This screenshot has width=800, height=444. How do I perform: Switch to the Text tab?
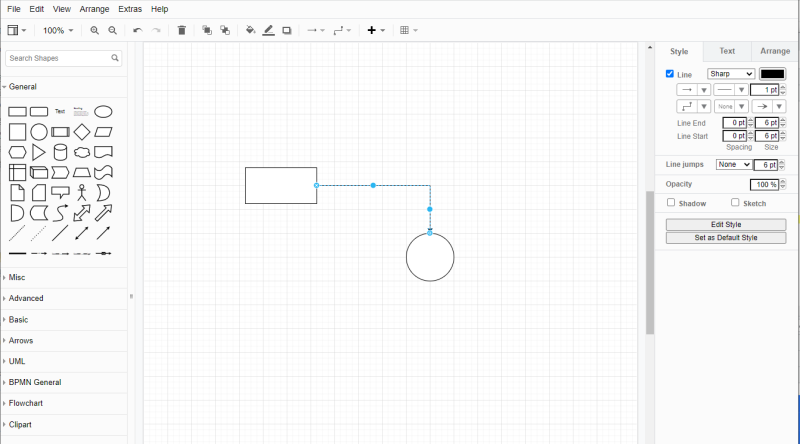point(727,51)
